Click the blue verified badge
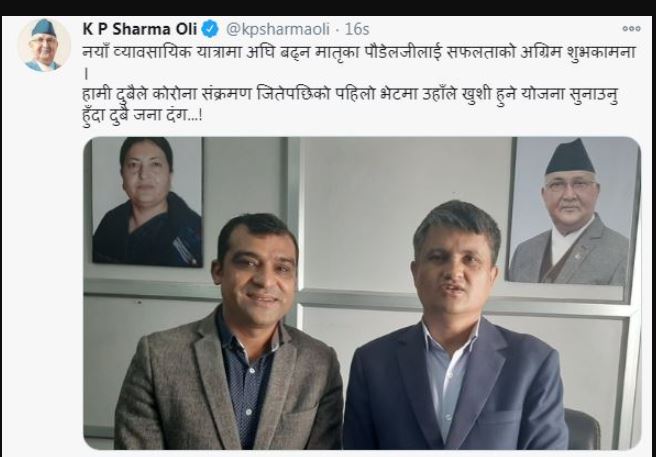Viewport: 656px width, 457px height. point(210,29)
